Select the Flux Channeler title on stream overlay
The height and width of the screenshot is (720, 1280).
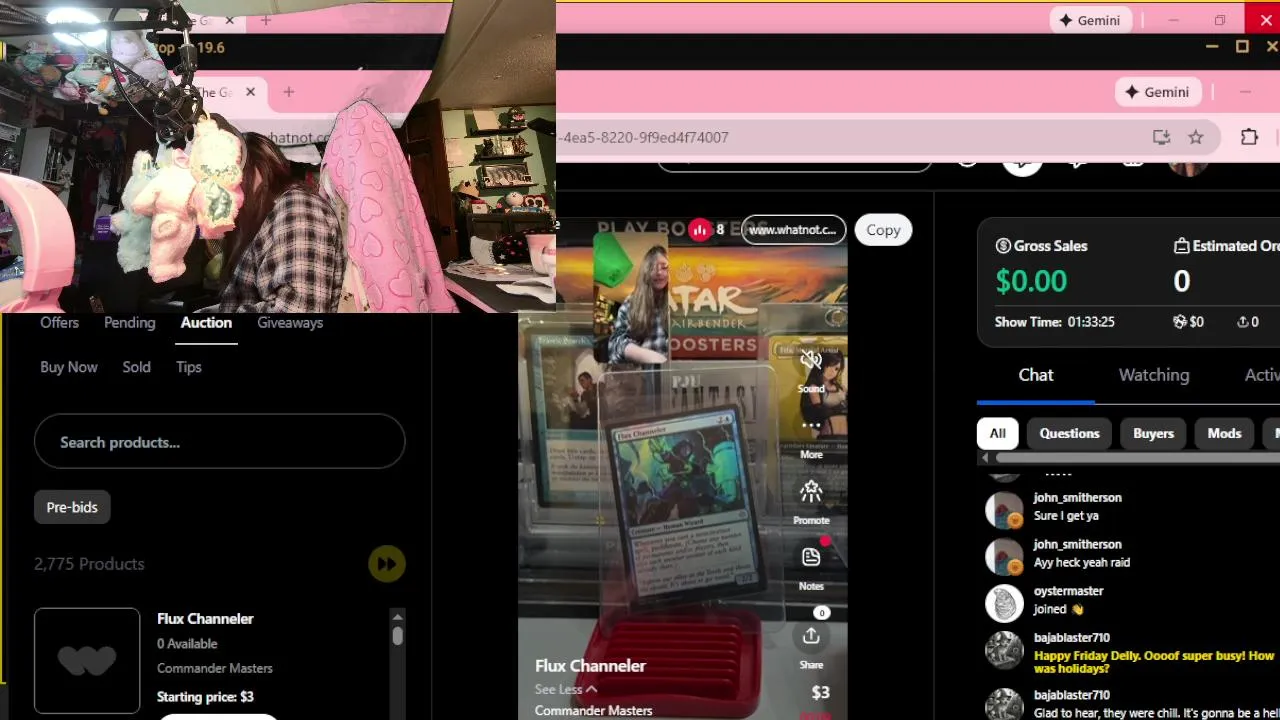point(590,666)
